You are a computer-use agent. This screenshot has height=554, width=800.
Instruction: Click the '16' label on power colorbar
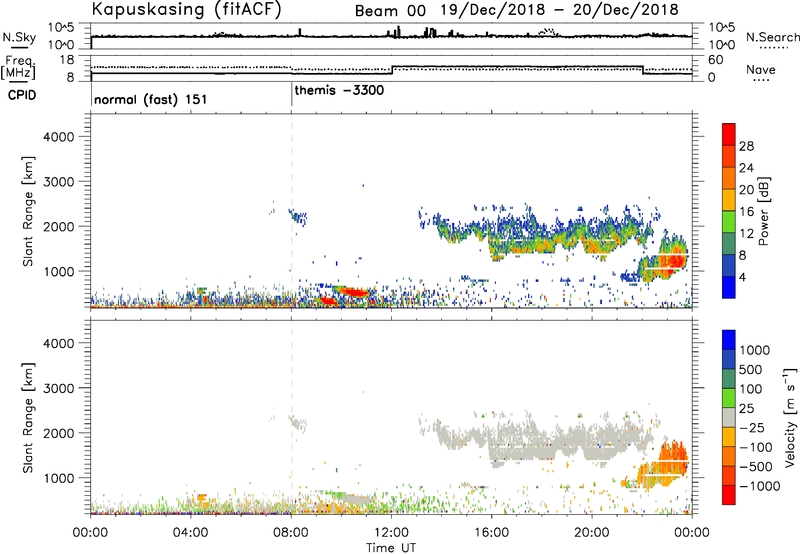point(746,212)
